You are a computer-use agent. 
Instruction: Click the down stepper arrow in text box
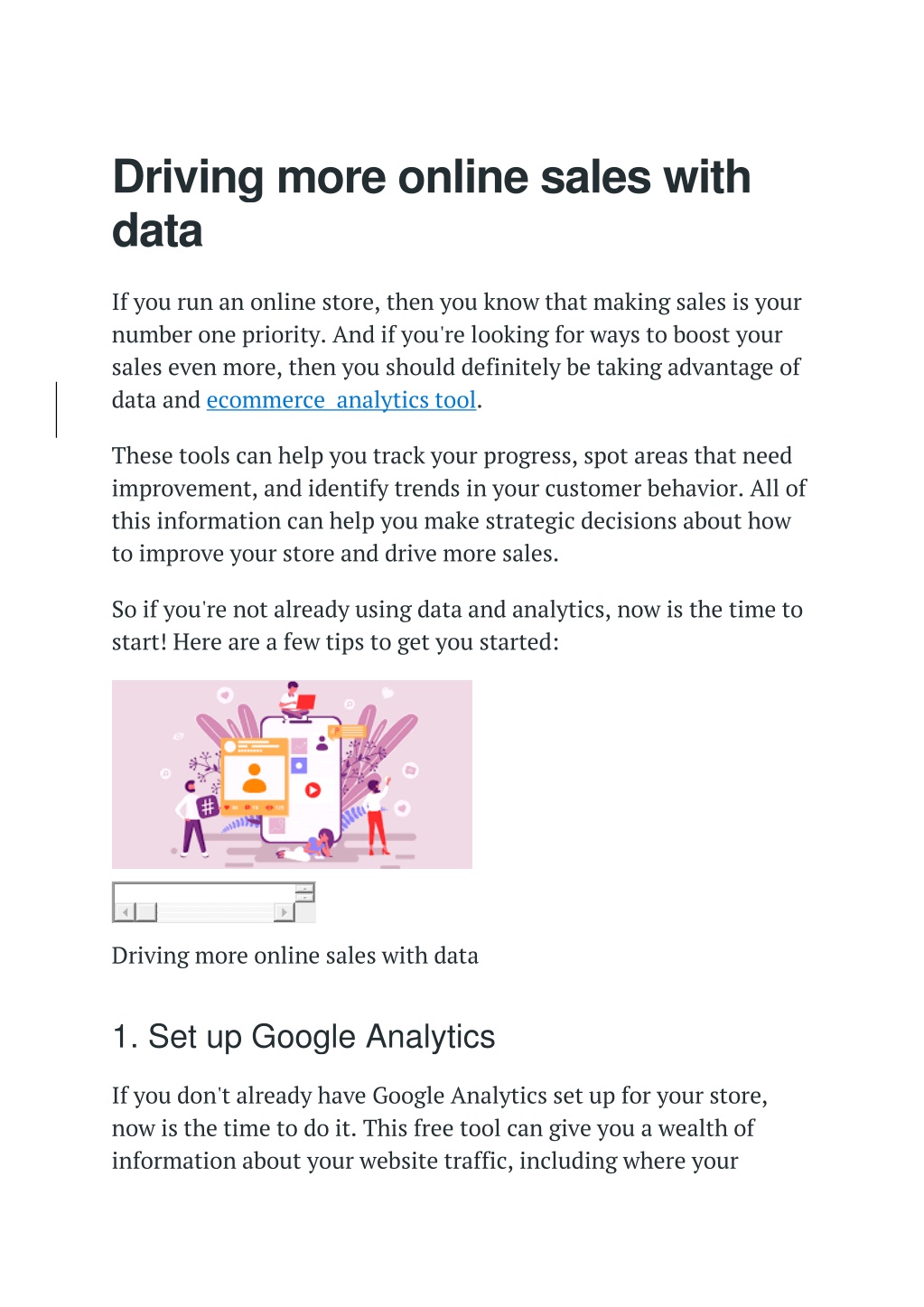click(304, 898)
